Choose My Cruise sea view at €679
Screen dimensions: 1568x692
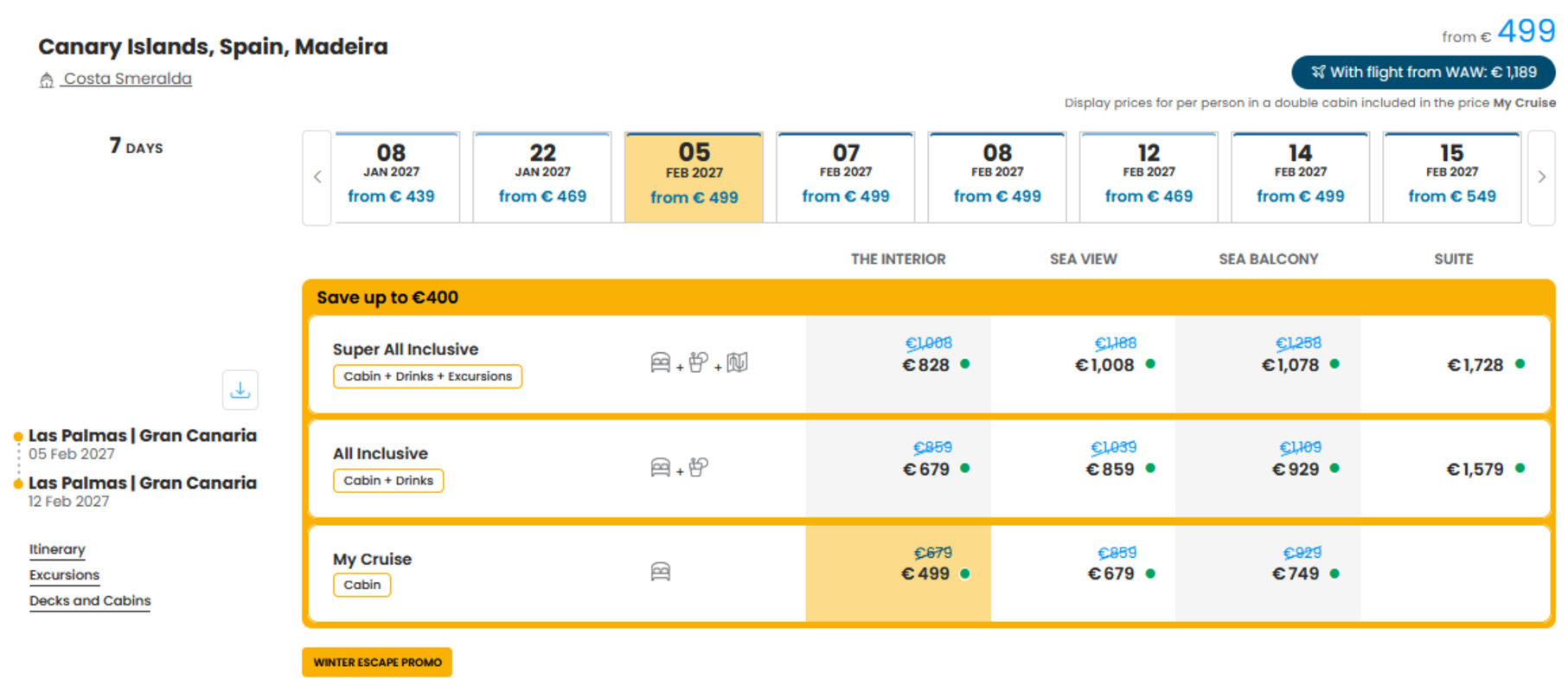1084,573
